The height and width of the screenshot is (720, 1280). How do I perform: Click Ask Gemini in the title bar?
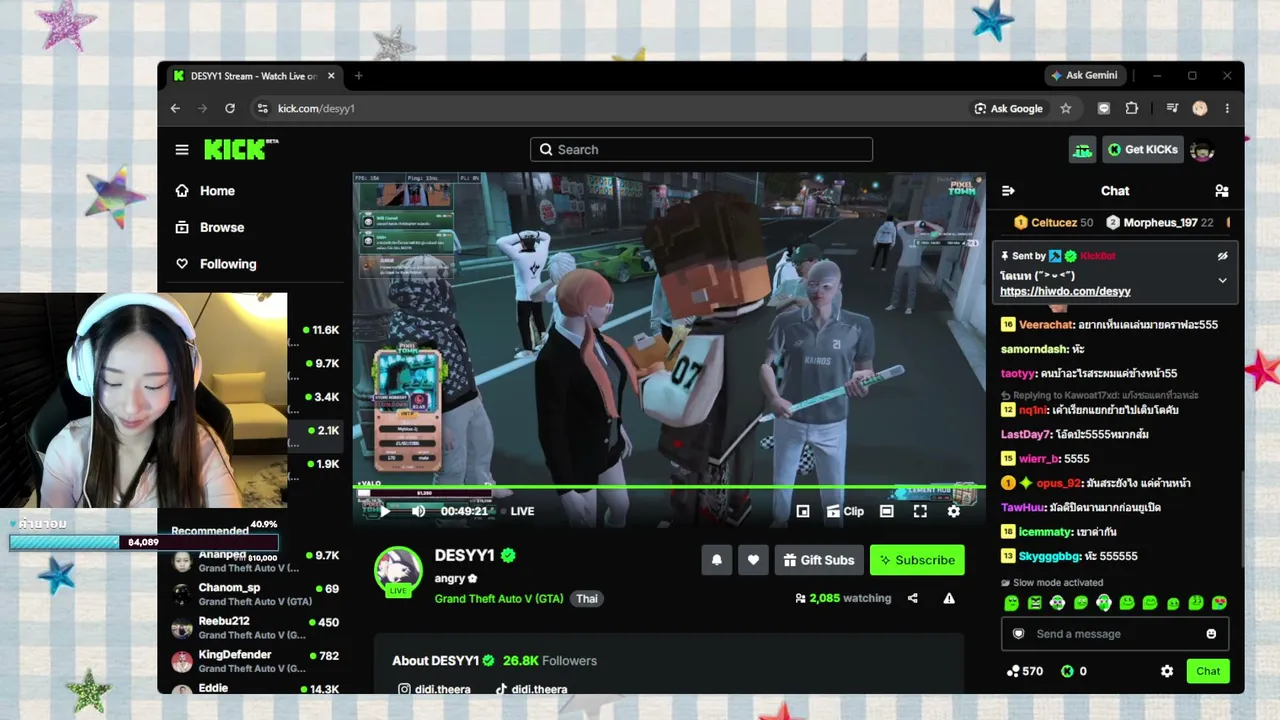point(1083,75)
